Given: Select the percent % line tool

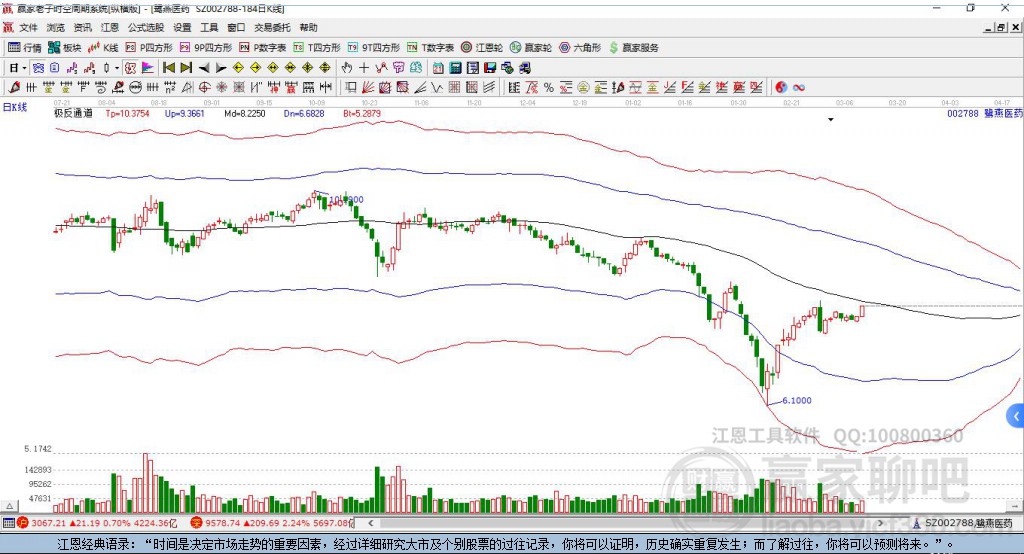Looking at the screenshot, I should tap(549, 88).
